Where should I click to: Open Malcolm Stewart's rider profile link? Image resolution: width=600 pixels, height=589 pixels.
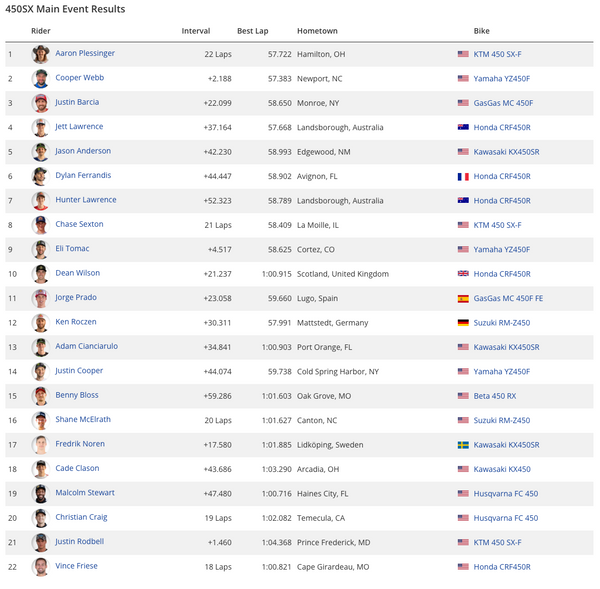(85, 493)
